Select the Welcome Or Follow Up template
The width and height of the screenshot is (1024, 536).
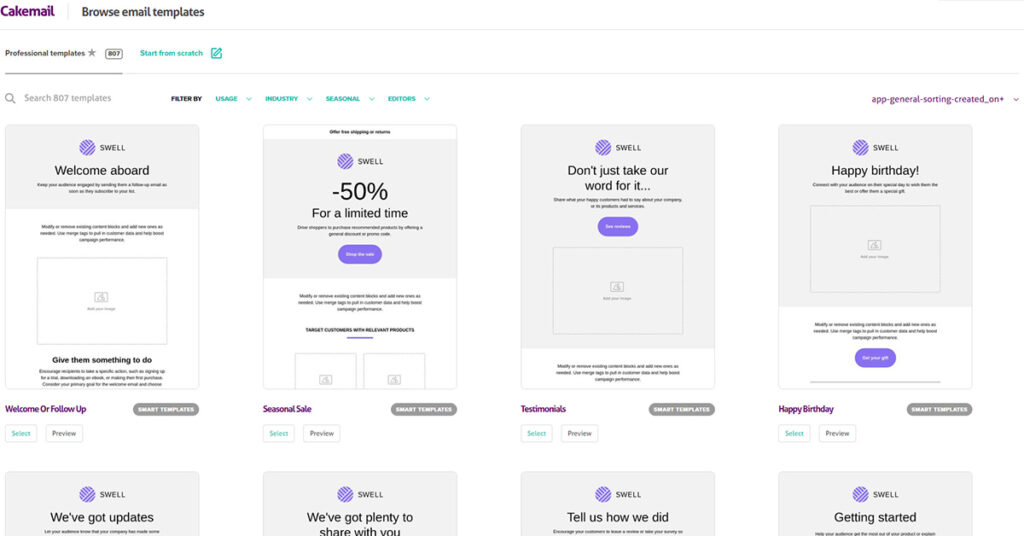(21, 433)
